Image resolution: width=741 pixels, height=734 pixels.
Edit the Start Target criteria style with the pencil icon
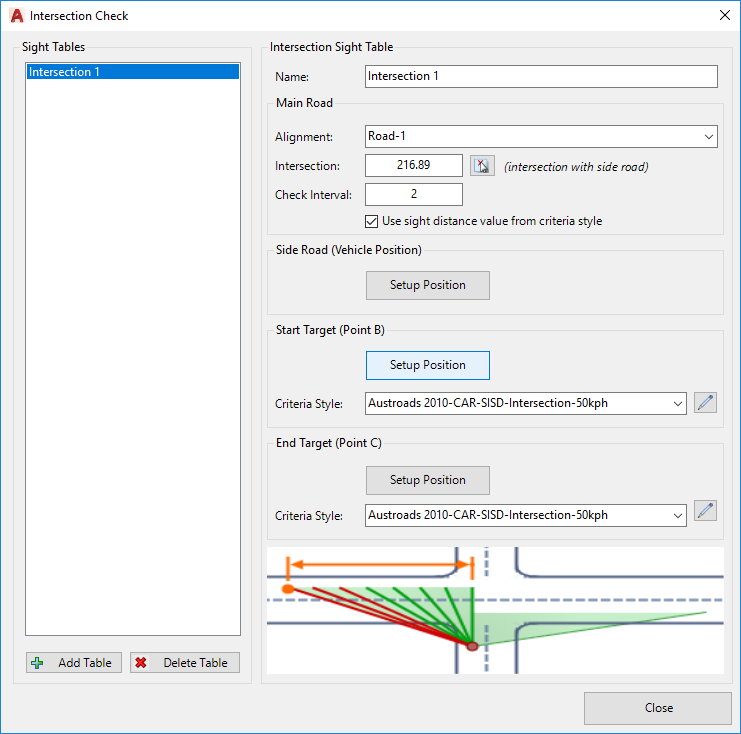tap(706, 403)
